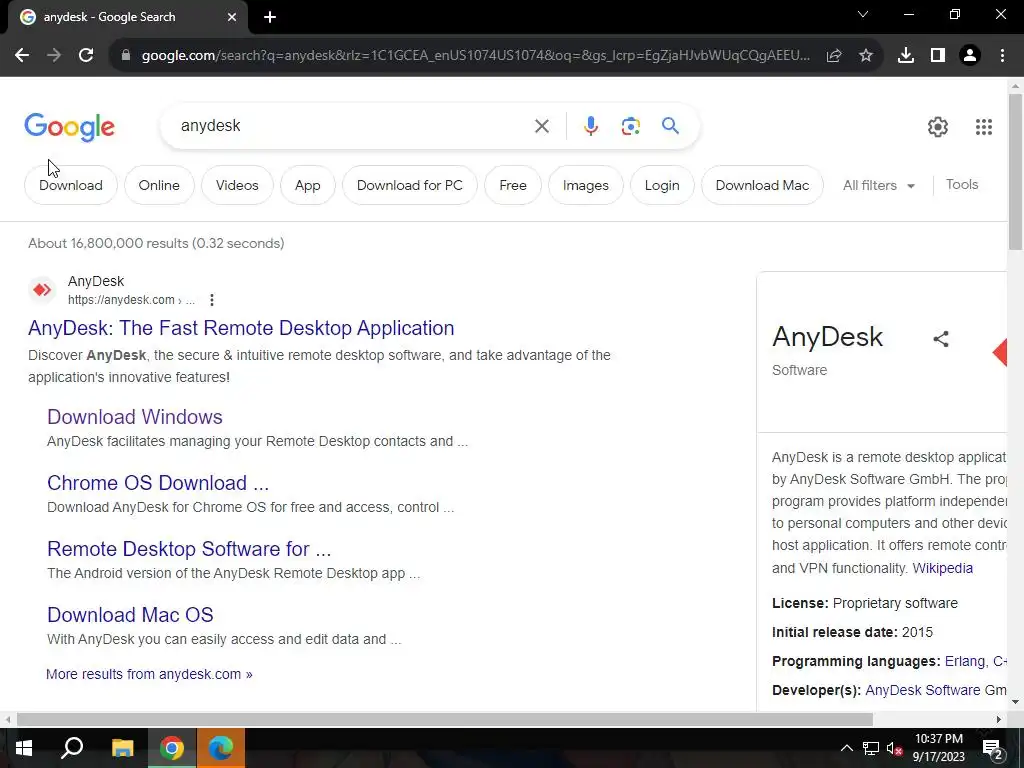The image size is (1024, 768).
Task: Open the Chrome OS Download sitelink
Action: pos(158,483)
